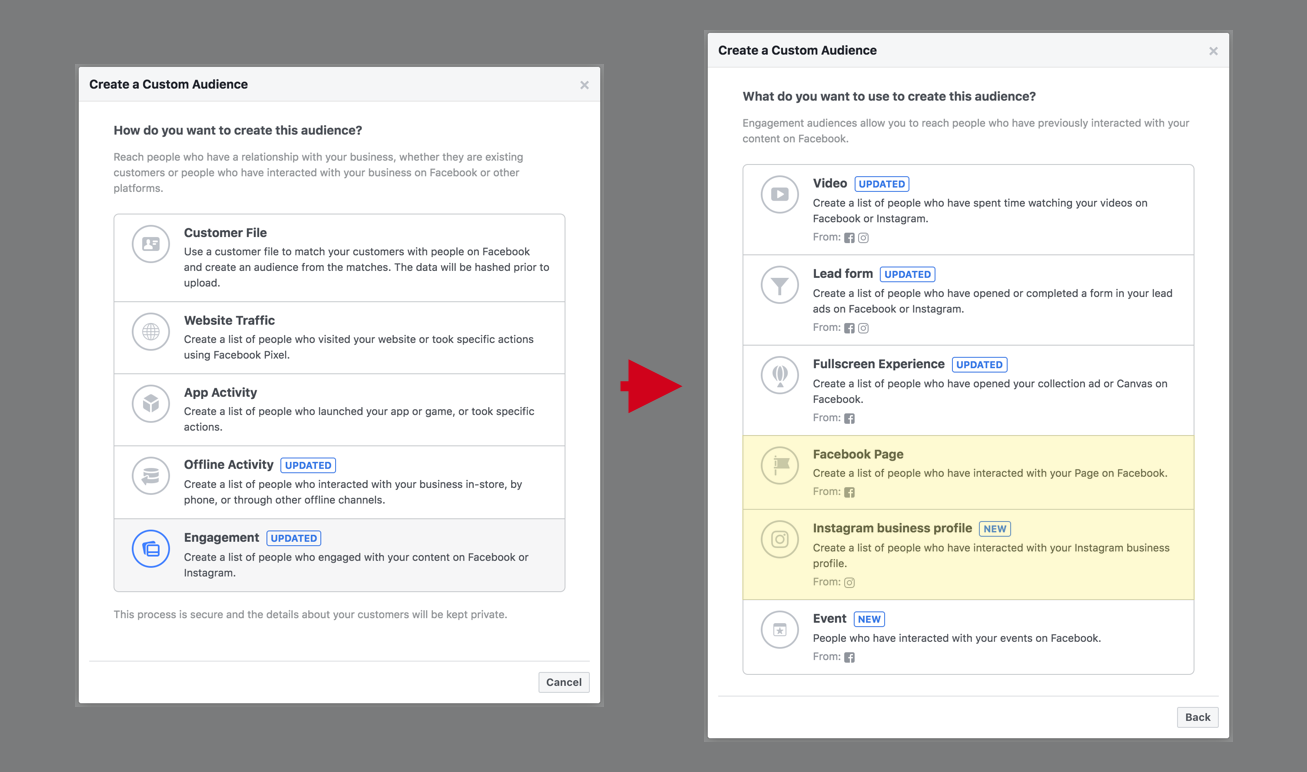Click Facebook source icon under Event
Screen dimensions: 1307x772
click(849, 657)
